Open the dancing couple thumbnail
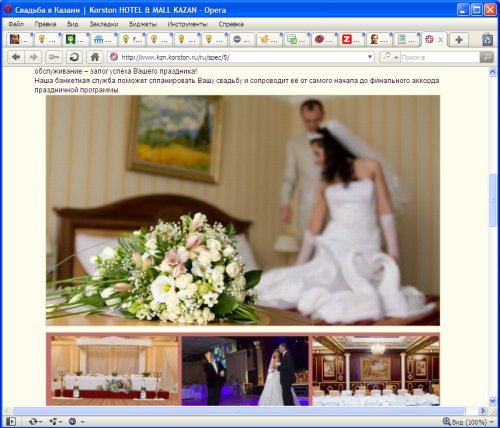 245,371
